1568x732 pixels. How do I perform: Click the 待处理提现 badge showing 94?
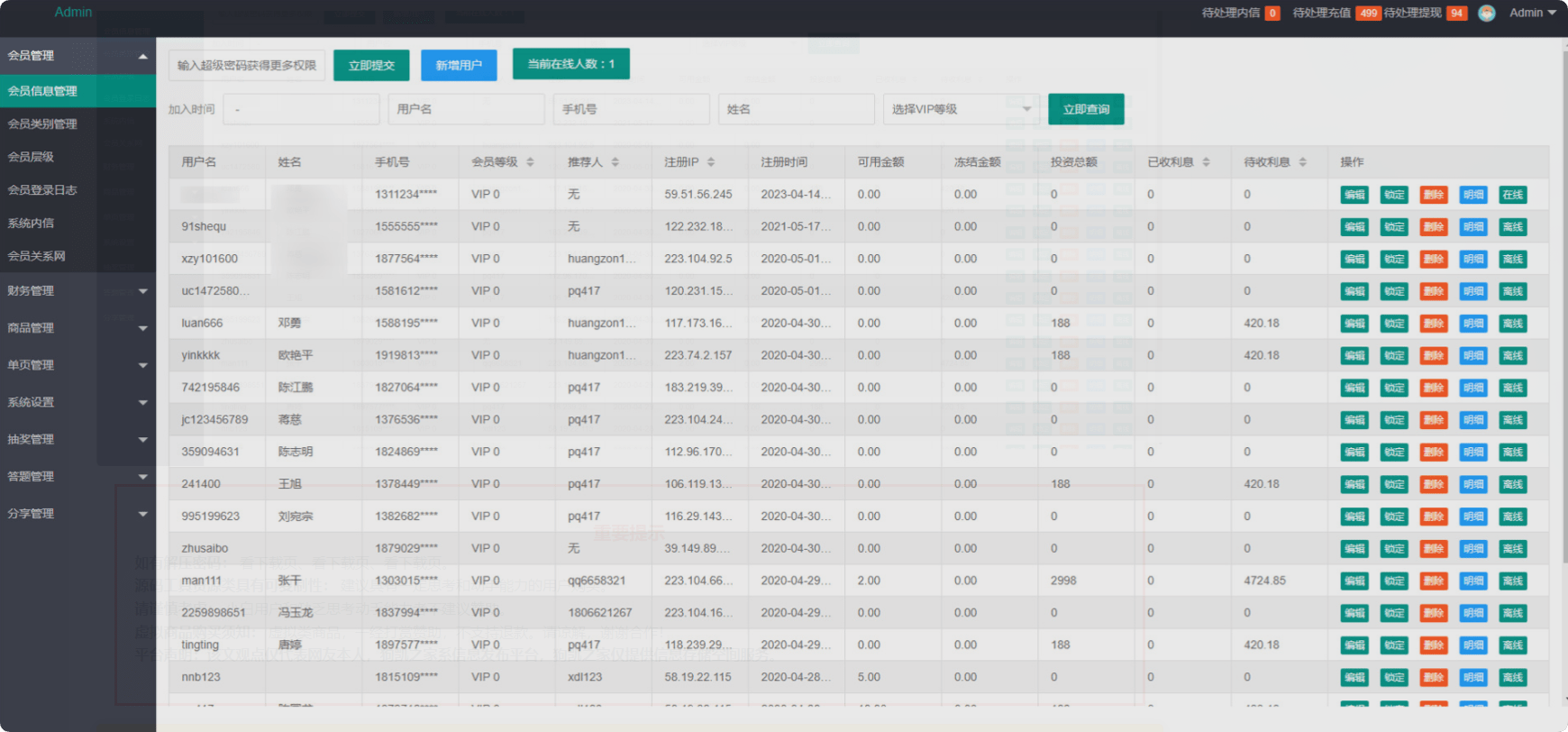point(1456,13)
